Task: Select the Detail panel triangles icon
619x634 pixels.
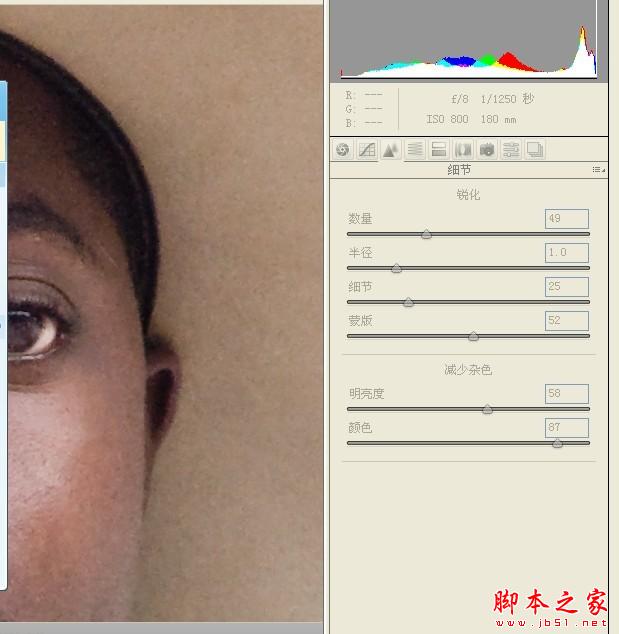Action: tap(391, 150)
